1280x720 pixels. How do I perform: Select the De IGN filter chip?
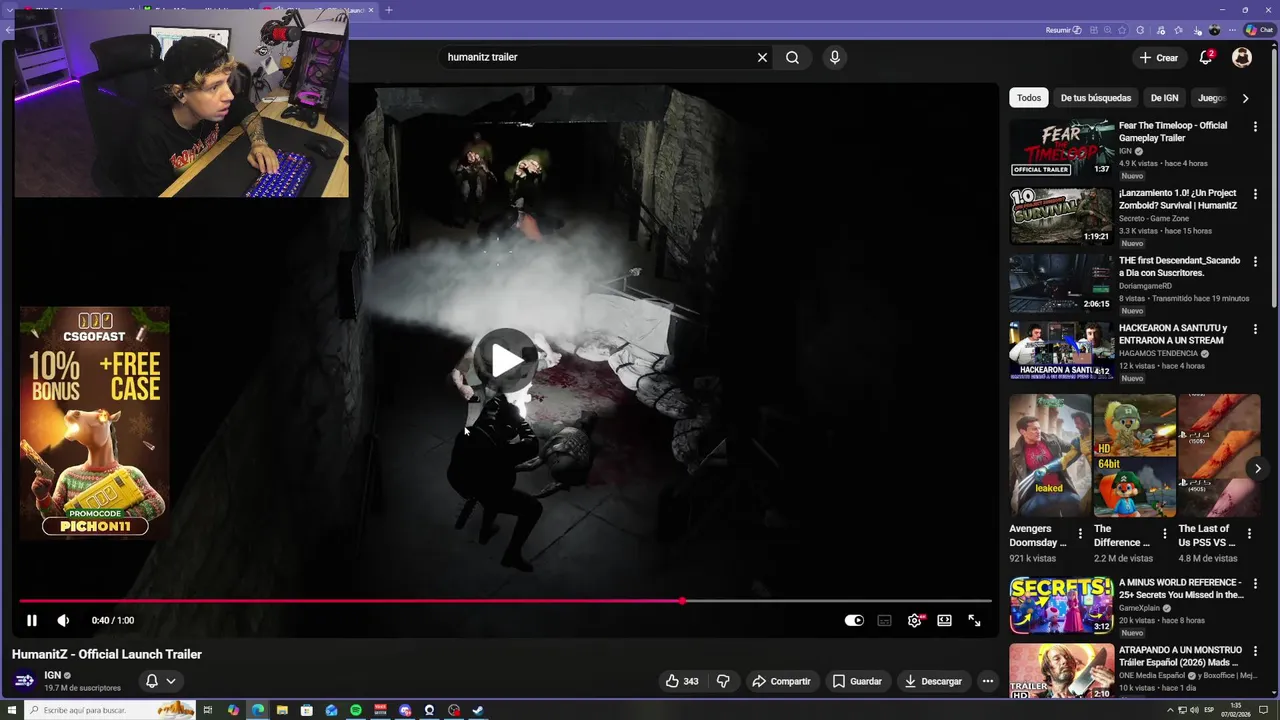1164,98
